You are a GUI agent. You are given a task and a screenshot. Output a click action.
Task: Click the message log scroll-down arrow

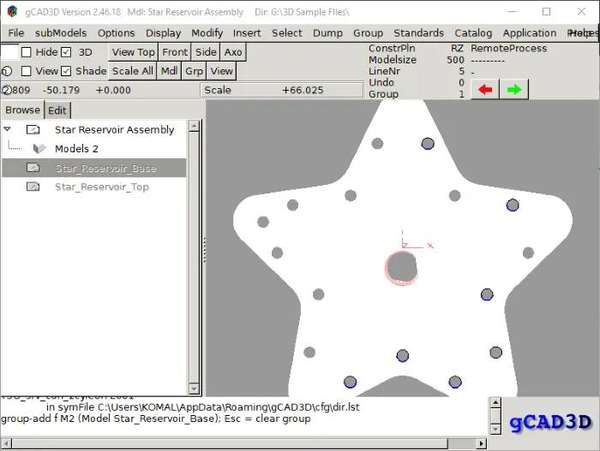click(495, 430)
